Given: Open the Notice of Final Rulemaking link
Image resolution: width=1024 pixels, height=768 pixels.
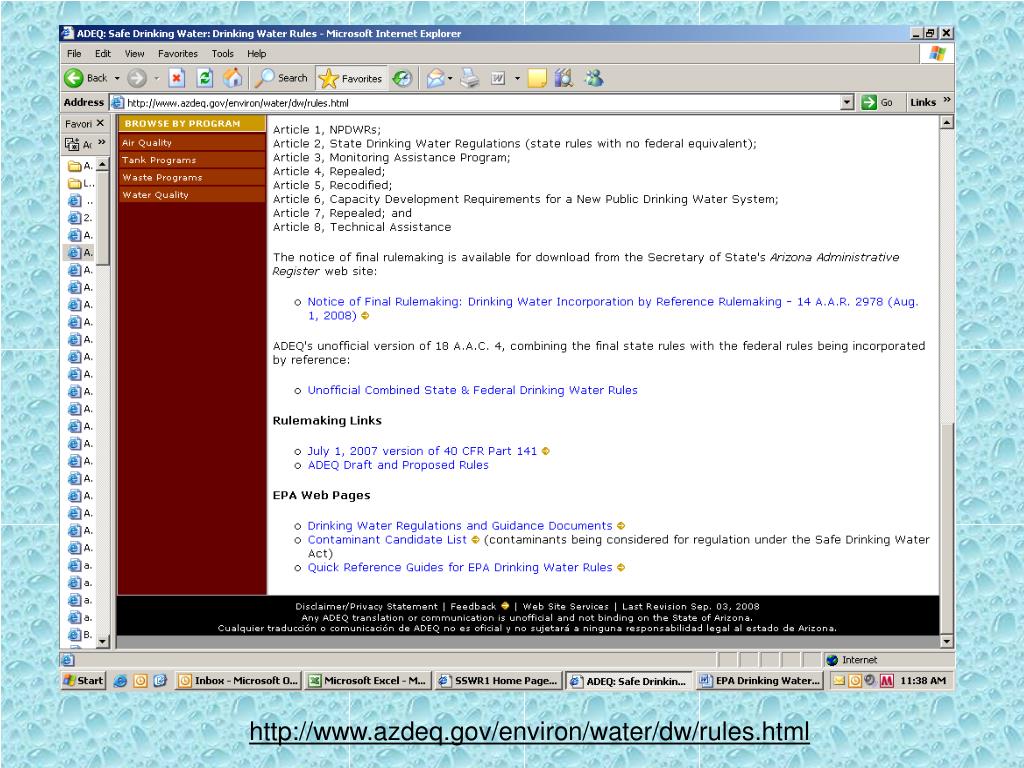Looking at the screenshot, I should pos(613,308).
